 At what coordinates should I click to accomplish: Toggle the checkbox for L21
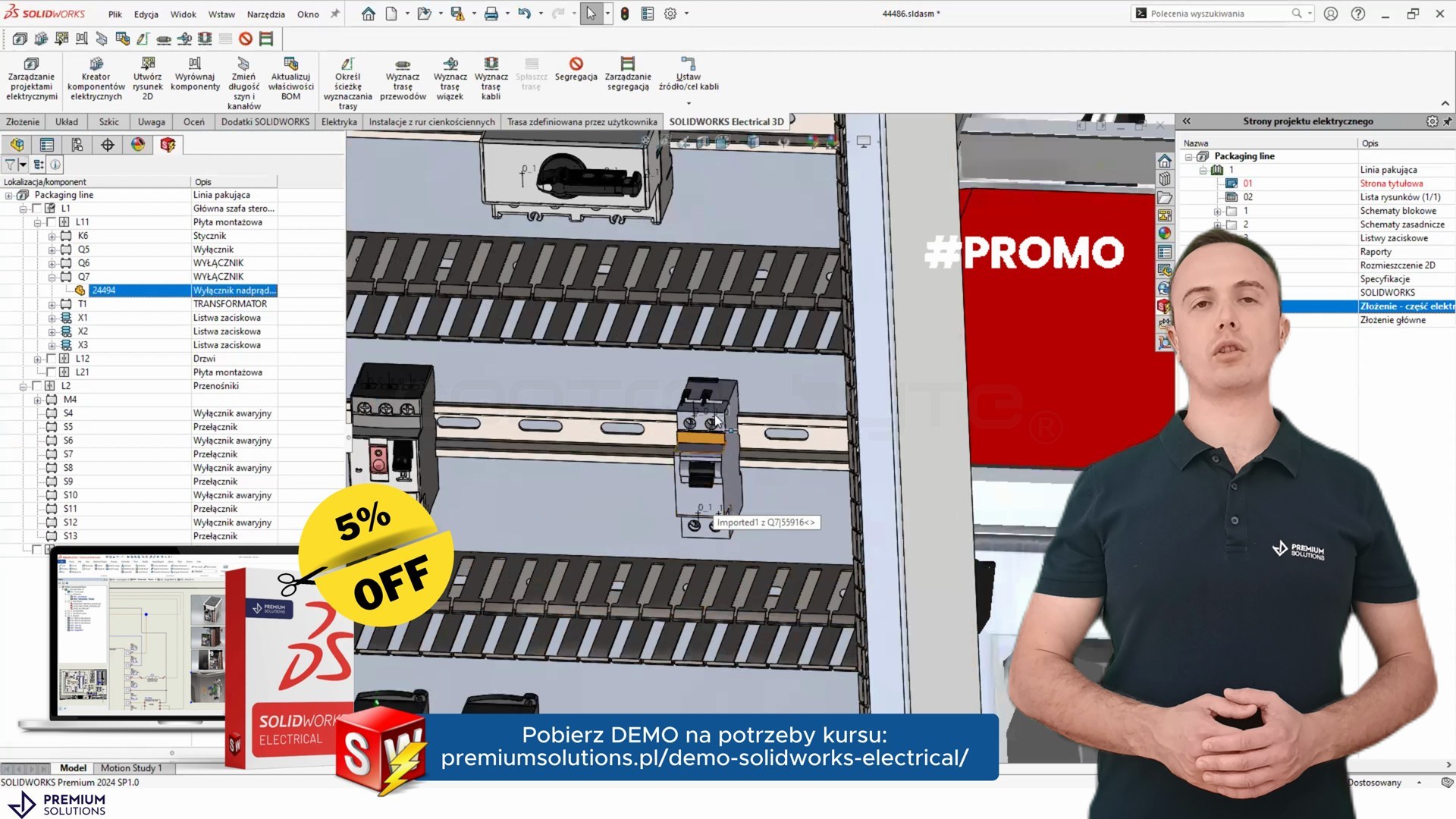click(51, 372)
